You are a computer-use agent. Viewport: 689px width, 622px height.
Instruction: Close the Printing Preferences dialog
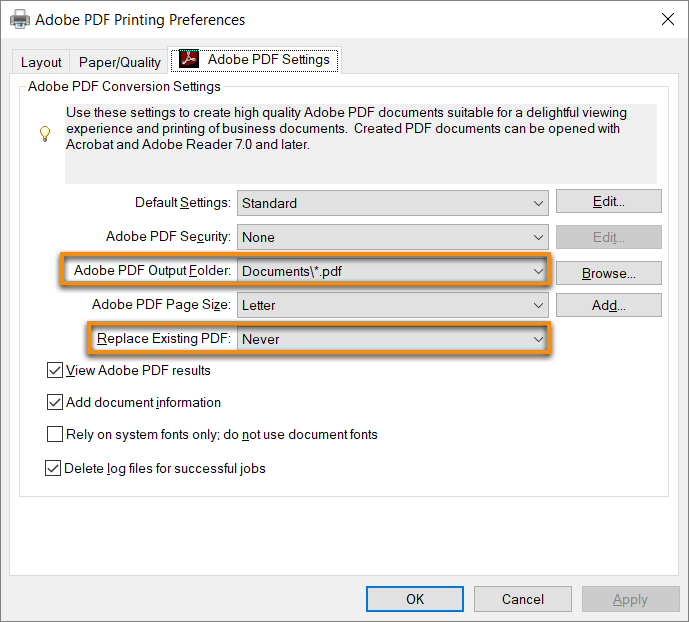point(667,19)
